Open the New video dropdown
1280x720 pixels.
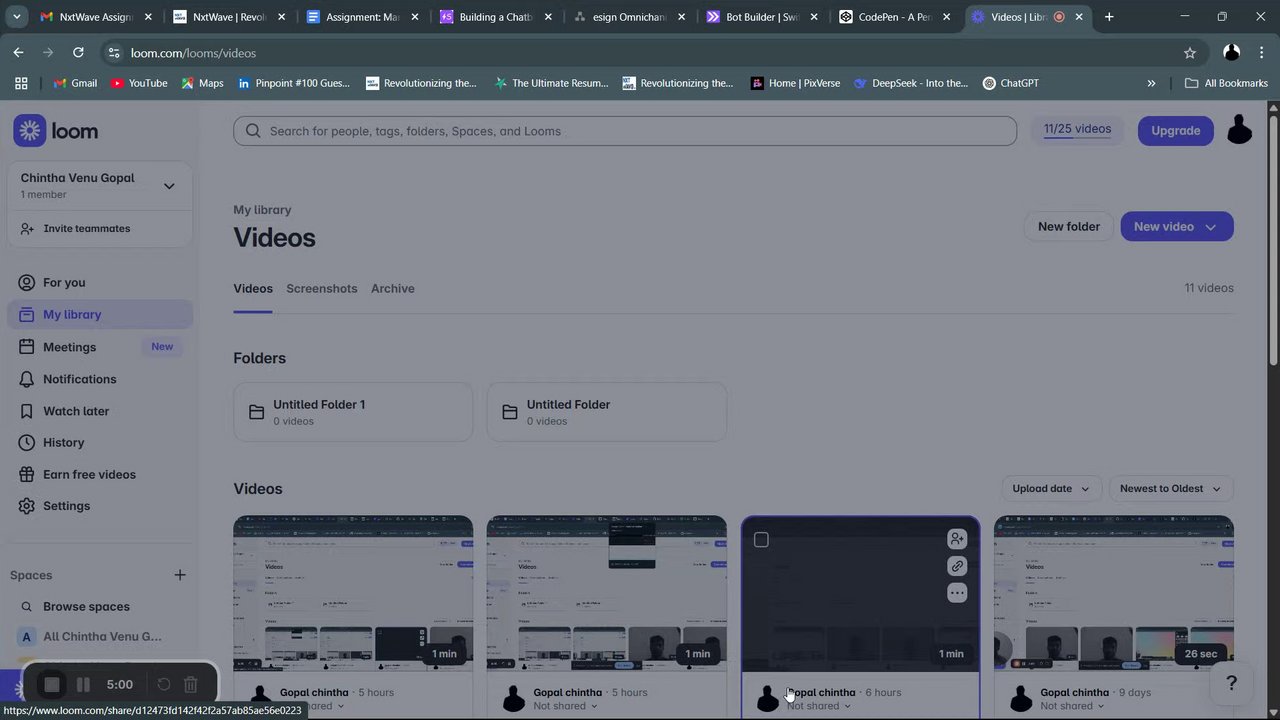[1177, 226]
